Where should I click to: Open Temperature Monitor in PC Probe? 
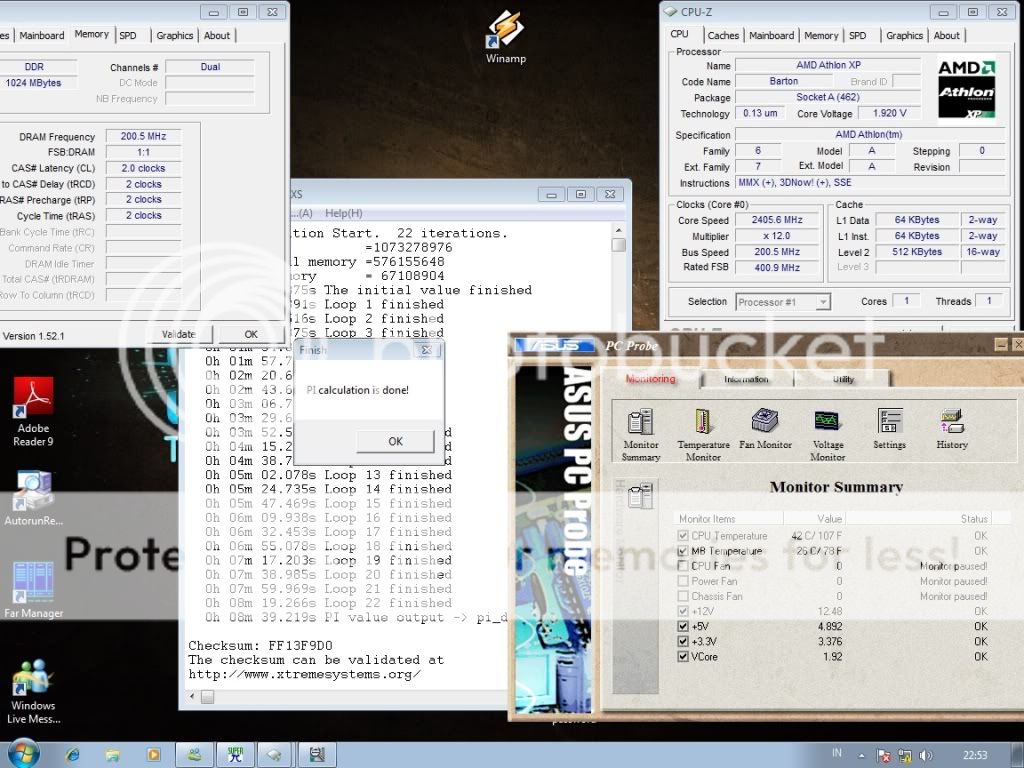(703, 434)
